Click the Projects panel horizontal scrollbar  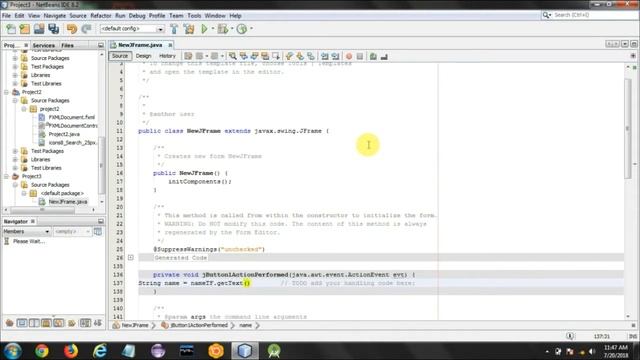coord(42,210)
